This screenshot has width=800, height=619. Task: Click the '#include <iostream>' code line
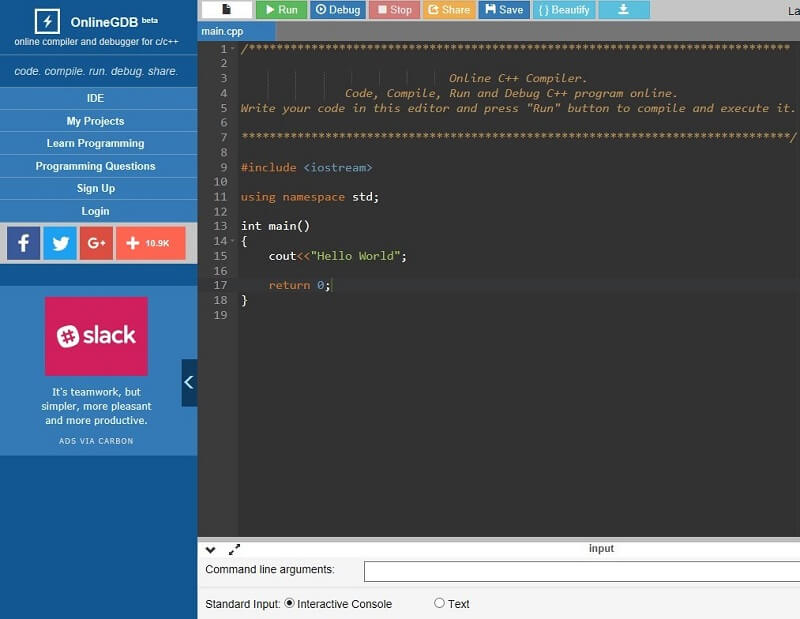[307, 167]
